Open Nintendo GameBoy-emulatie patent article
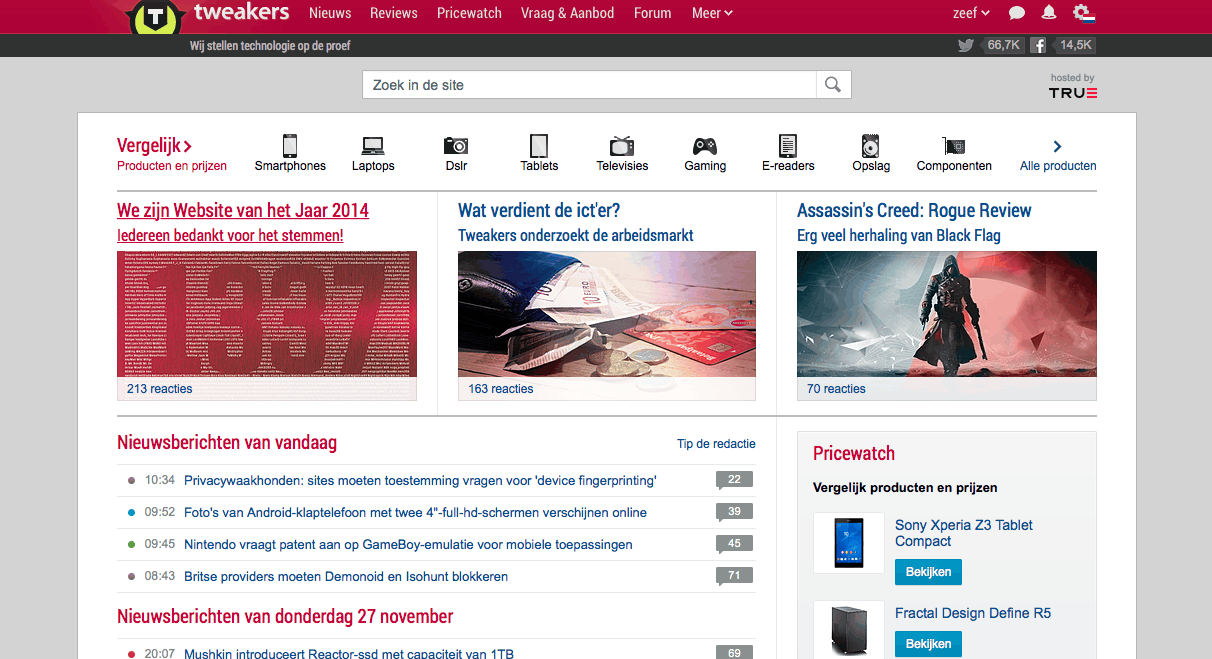 point(408,545)
